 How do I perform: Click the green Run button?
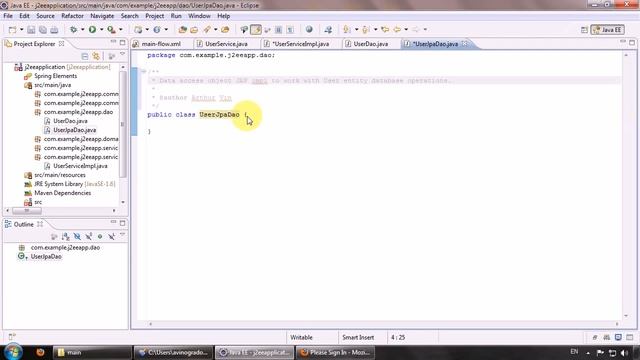click(92, 29)
